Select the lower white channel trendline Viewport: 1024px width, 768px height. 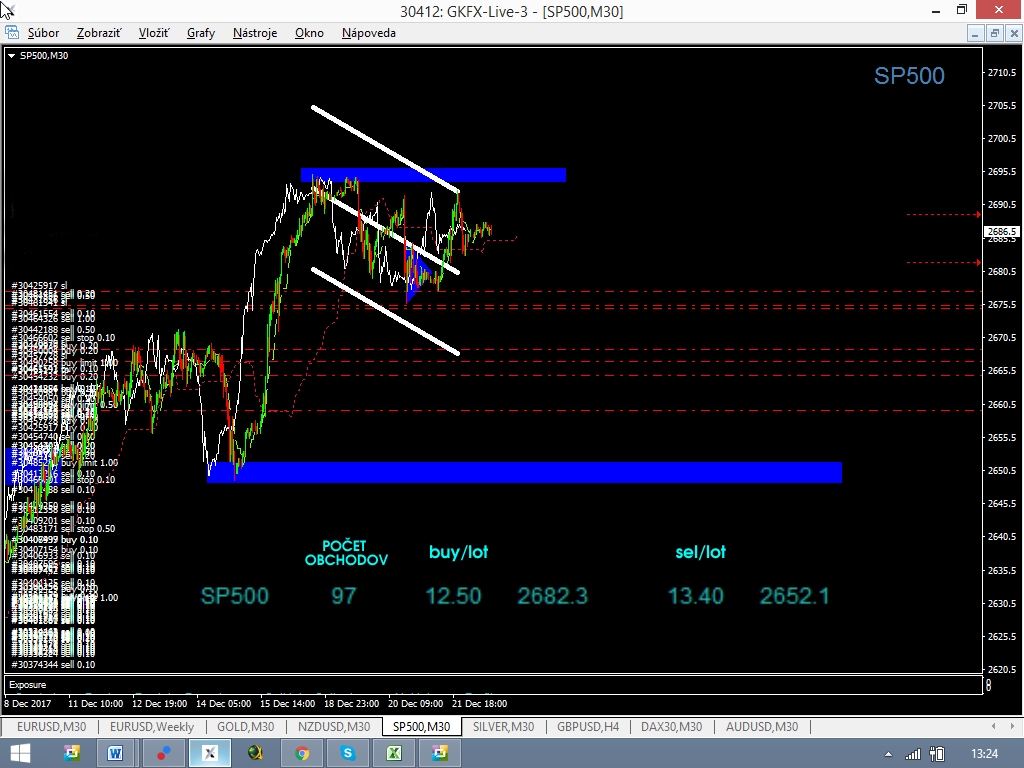pyautogui.click(x=385, y=311)
